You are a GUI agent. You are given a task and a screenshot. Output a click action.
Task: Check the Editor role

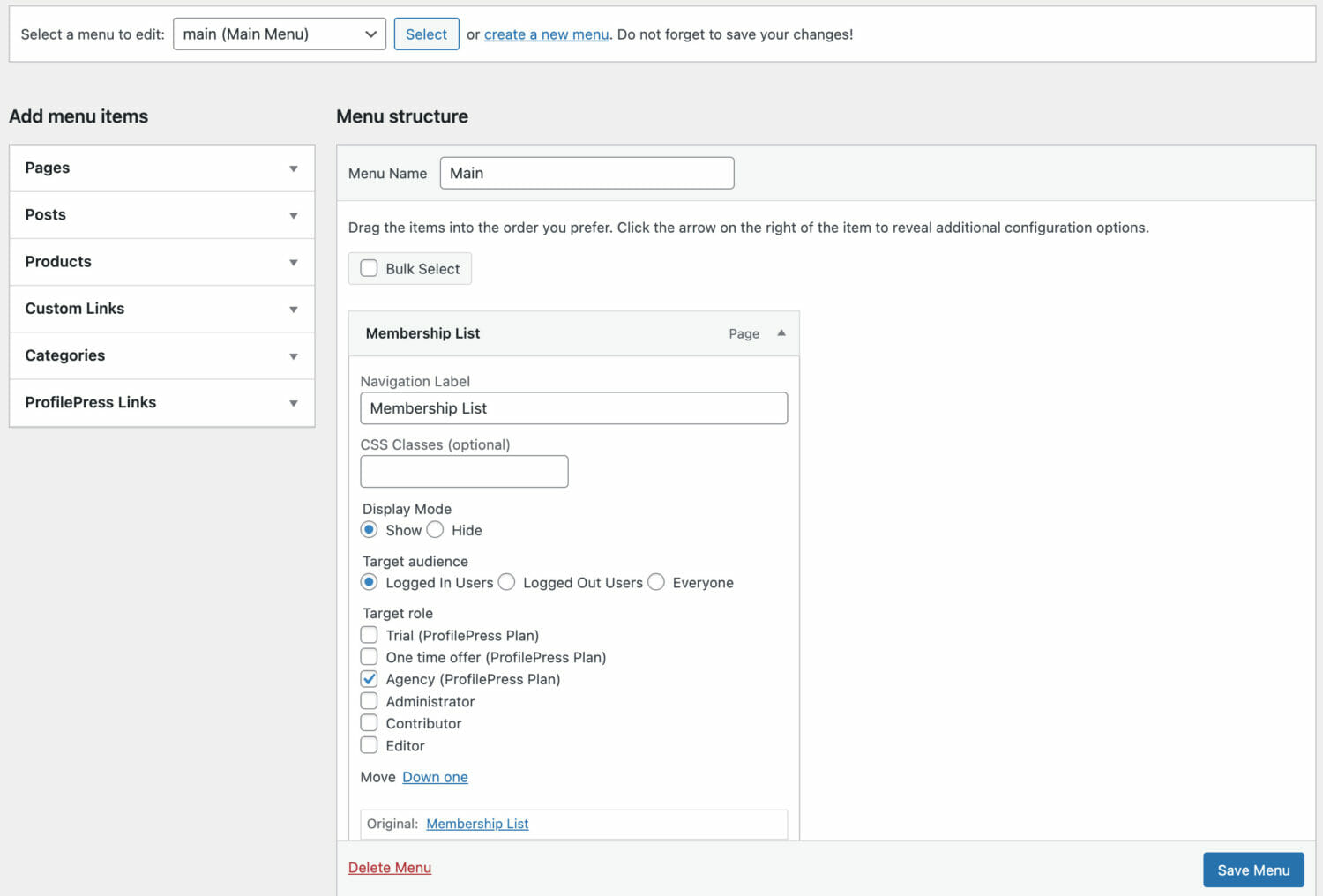point(369,745)
